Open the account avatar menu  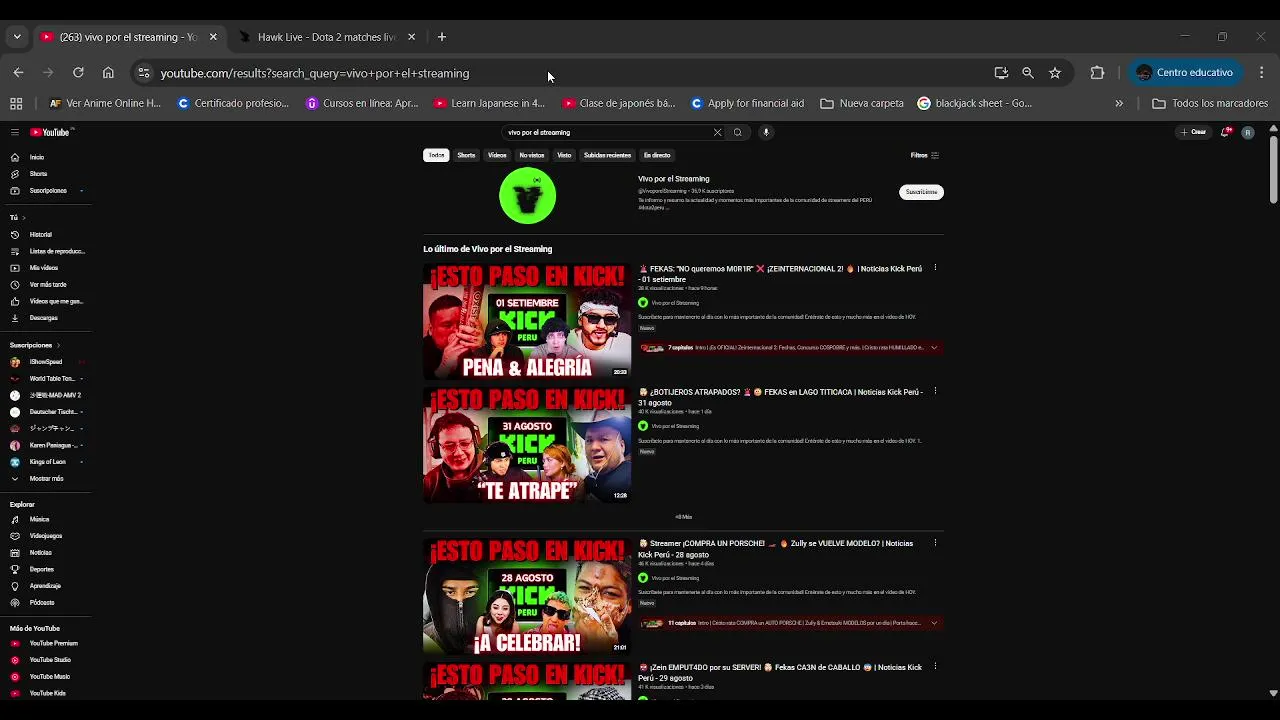click(x=1248, y=132)
